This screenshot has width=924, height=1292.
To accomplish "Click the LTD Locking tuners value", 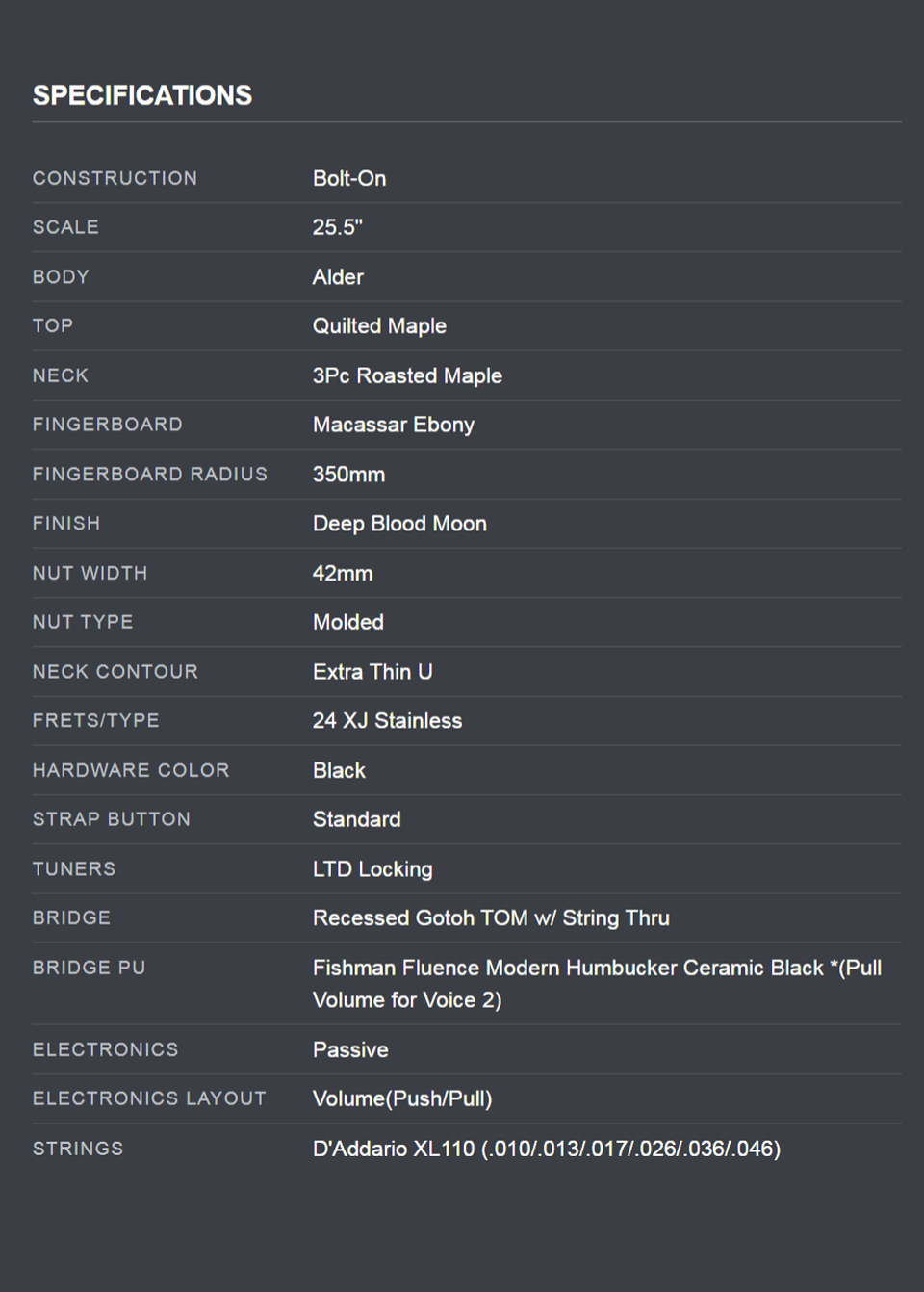I will click(x=372, y=869).
